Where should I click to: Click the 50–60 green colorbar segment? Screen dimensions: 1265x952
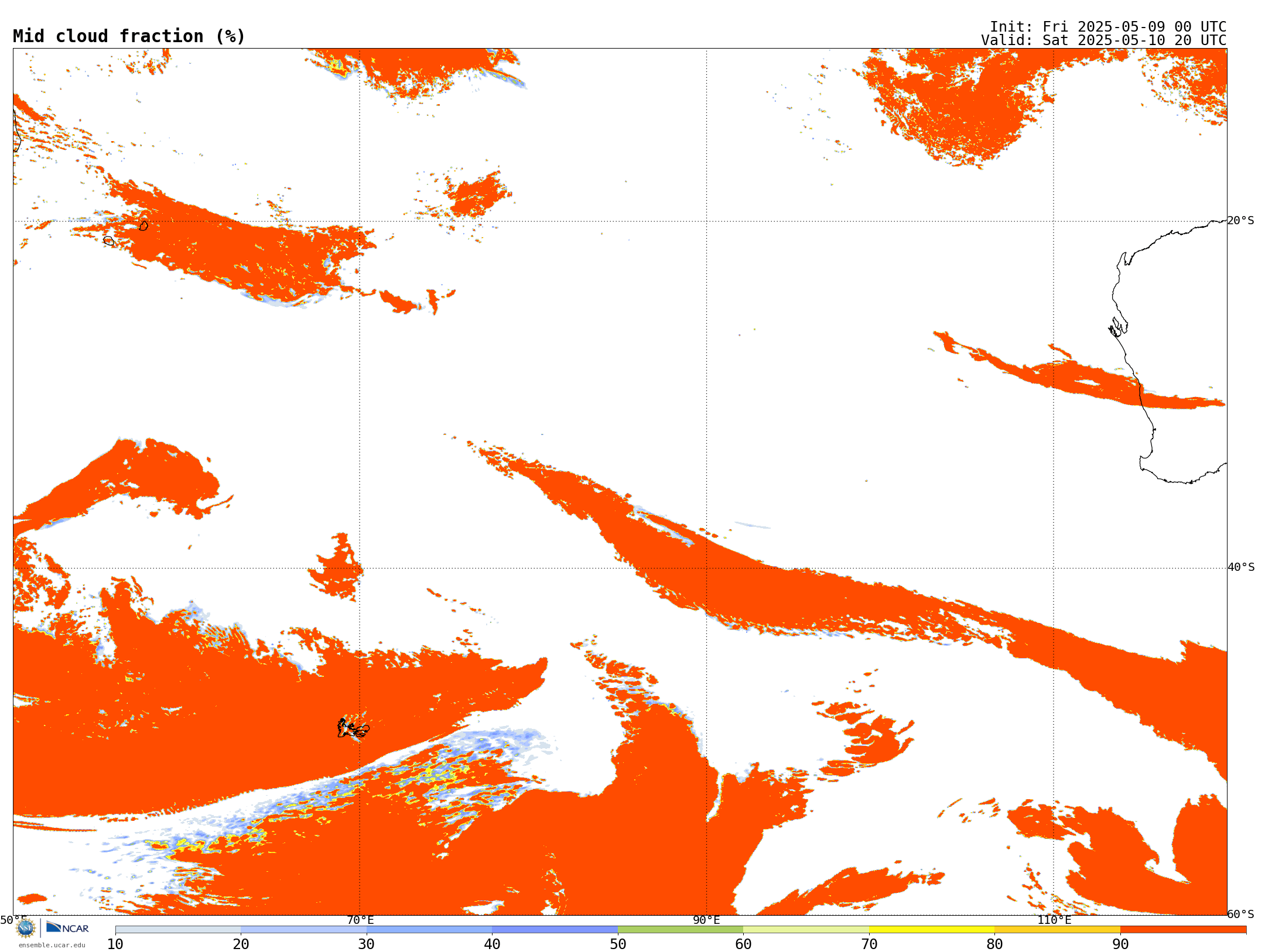(681, 930)
